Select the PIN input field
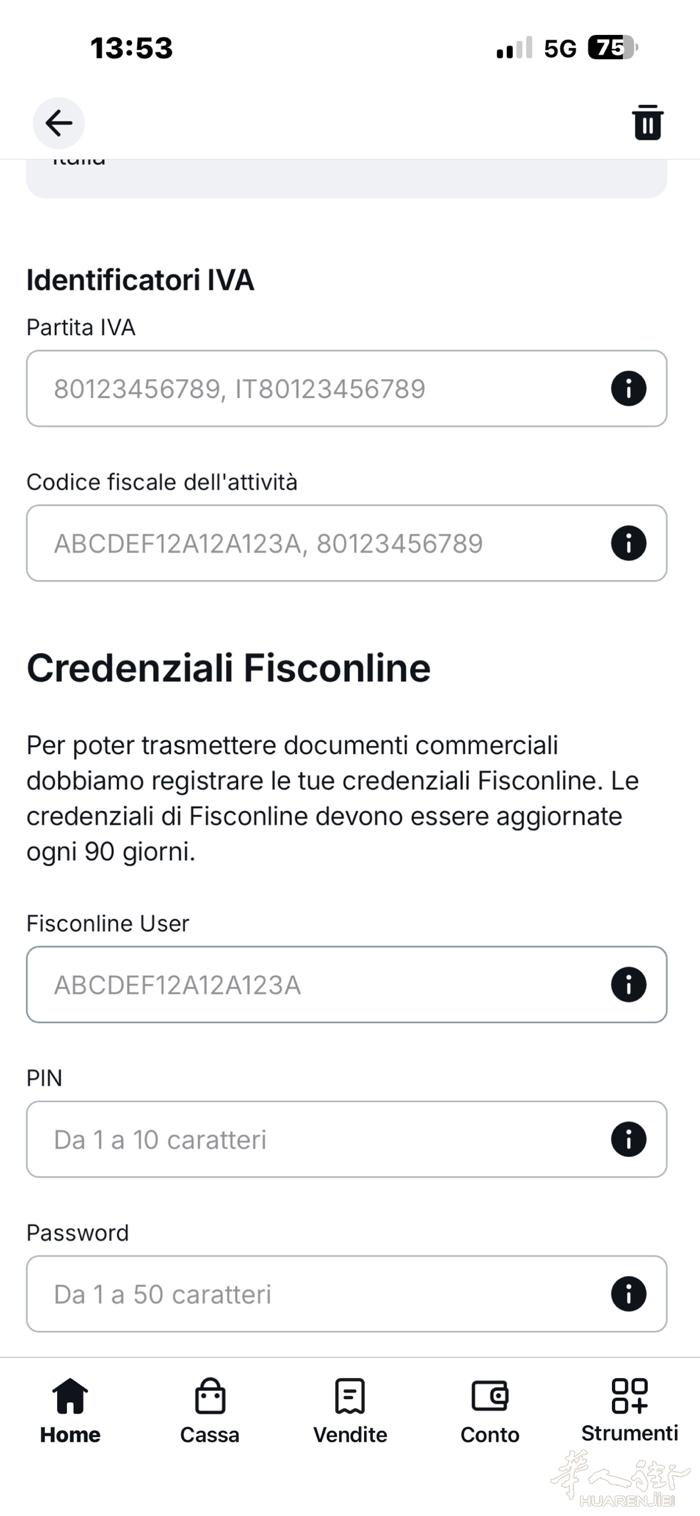700x1516 pixels. (x=320, y=1139)
